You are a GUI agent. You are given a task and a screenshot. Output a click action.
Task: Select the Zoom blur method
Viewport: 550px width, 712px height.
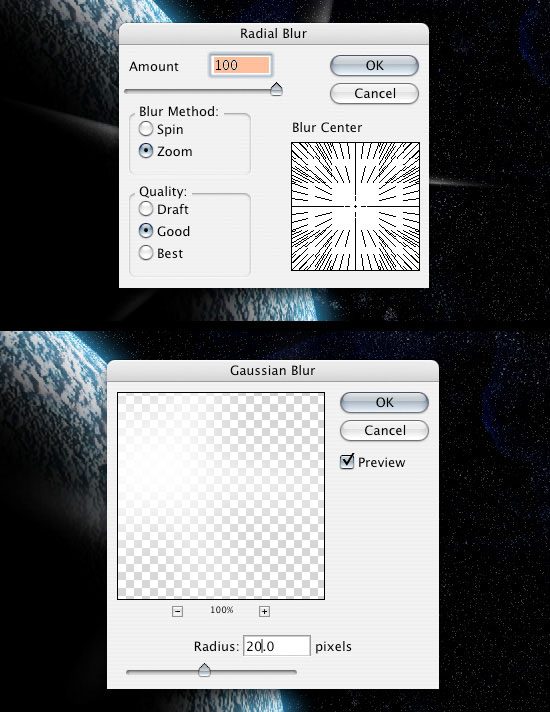click(146, 151)
